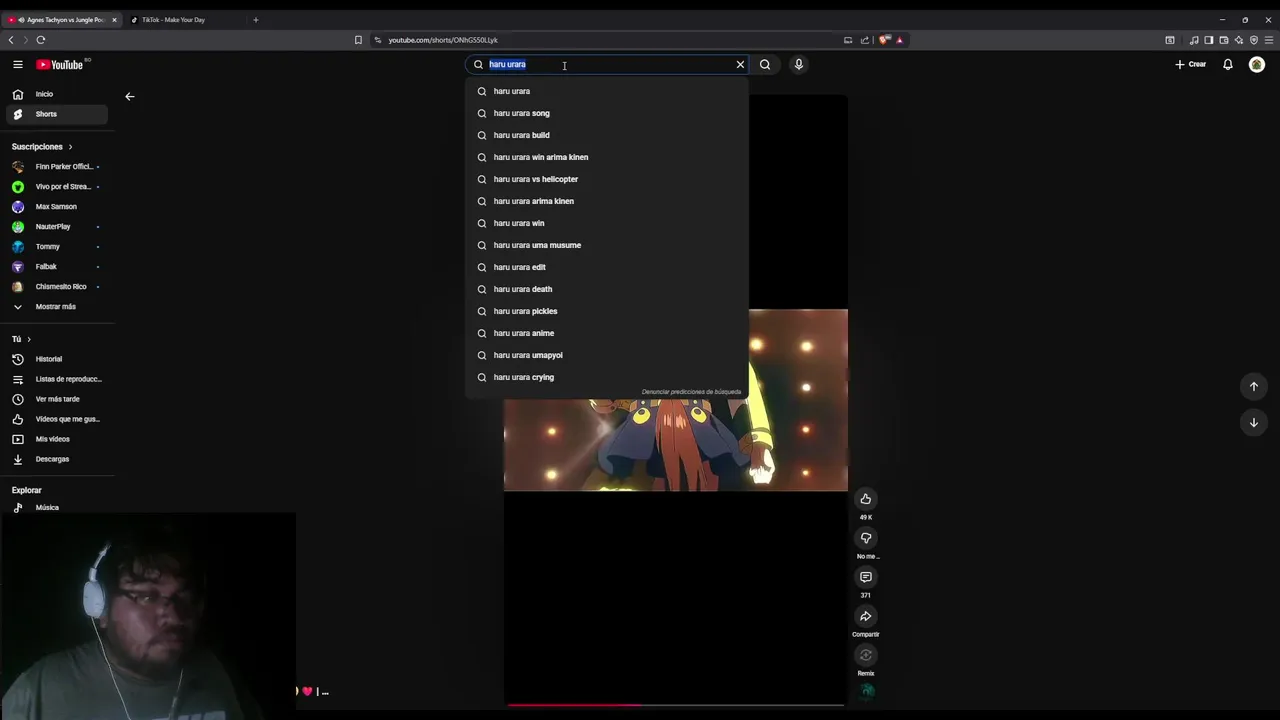The image size is (1280, 720).
Task: Open Ver más tarde list
Action: point(57,399)
